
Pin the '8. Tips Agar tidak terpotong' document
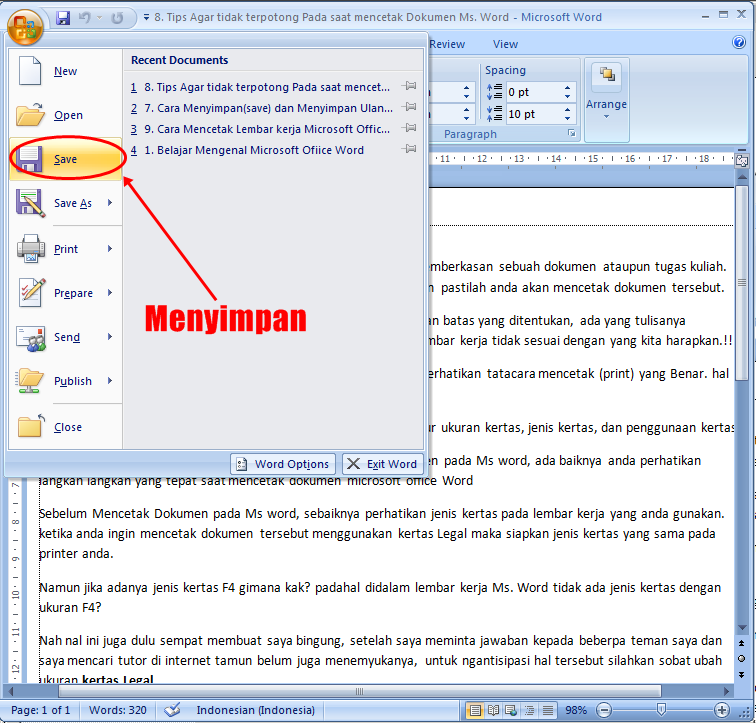409,86
